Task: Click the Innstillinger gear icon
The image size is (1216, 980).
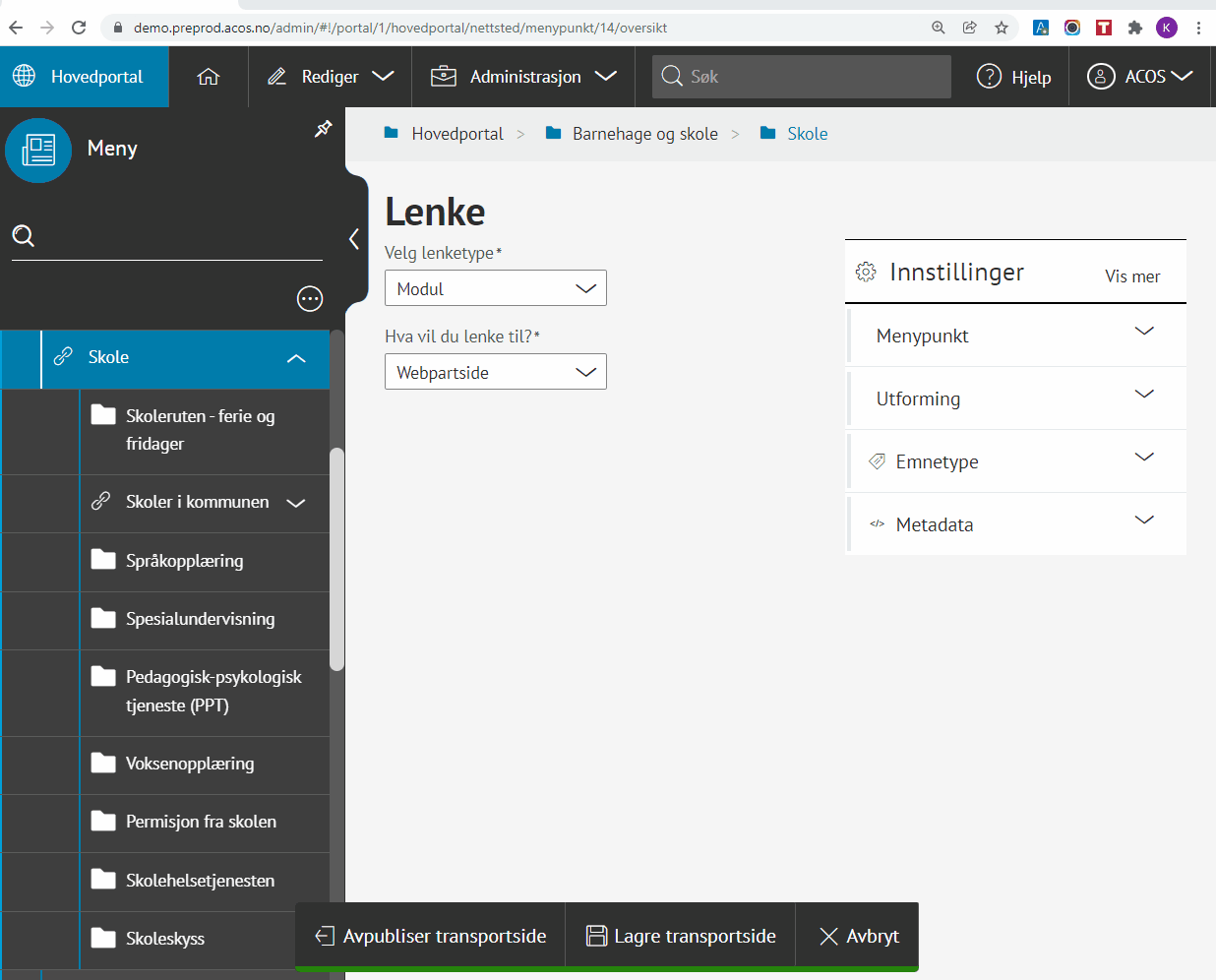Action: [x=866, y=273]
